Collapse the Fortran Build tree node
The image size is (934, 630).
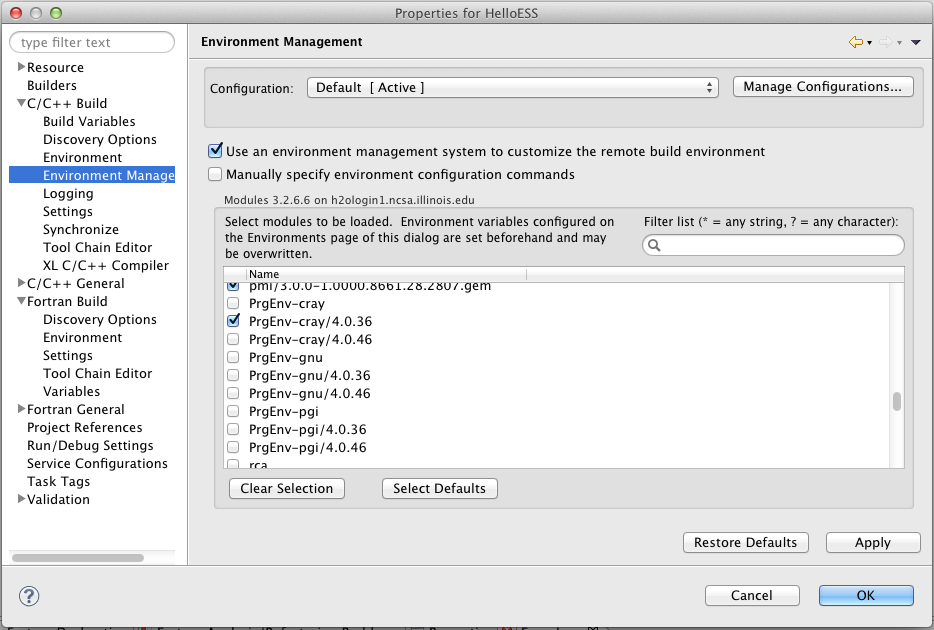pos(21,302)
